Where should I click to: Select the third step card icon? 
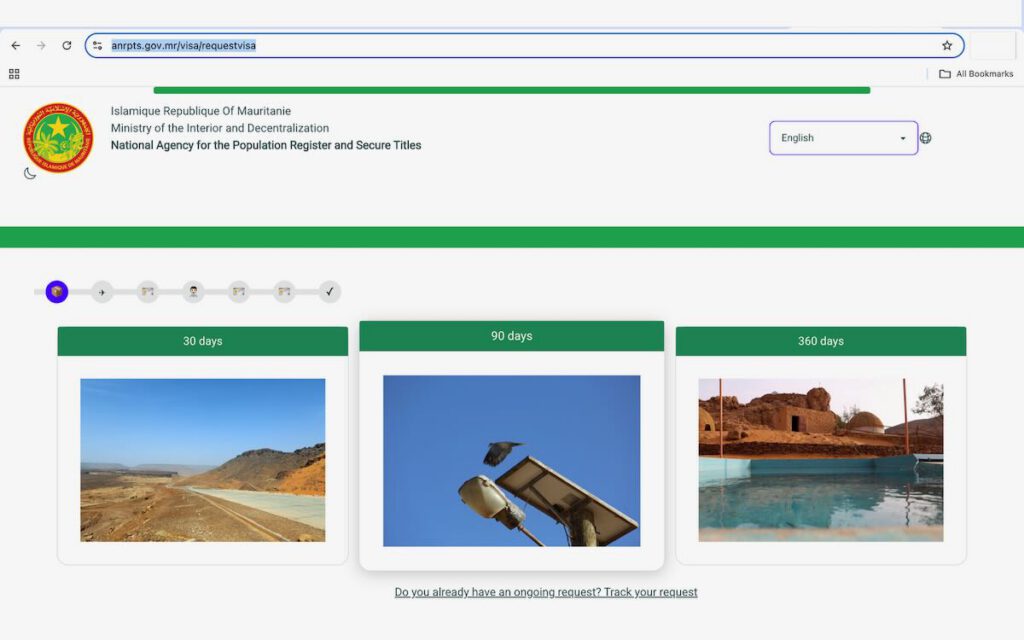pyautogui.click(x=148, y=292)
